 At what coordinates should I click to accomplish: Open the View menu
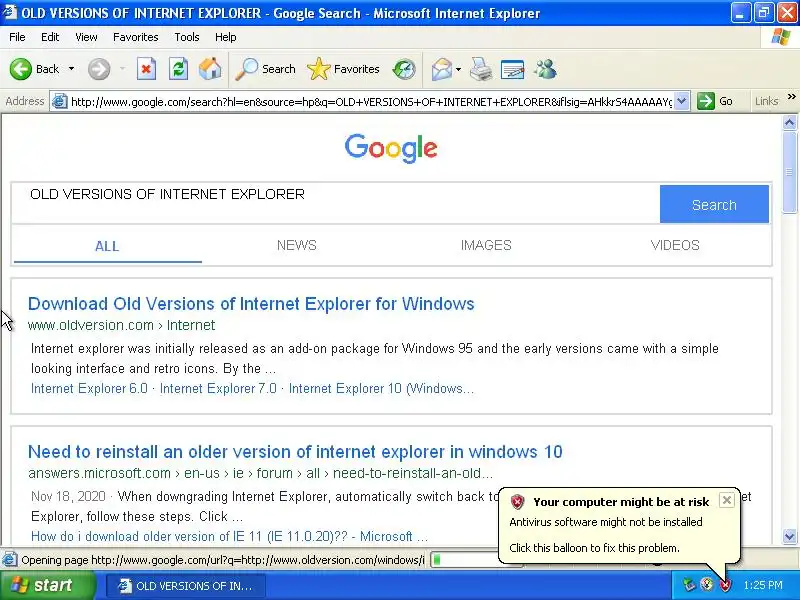(86, 37)
